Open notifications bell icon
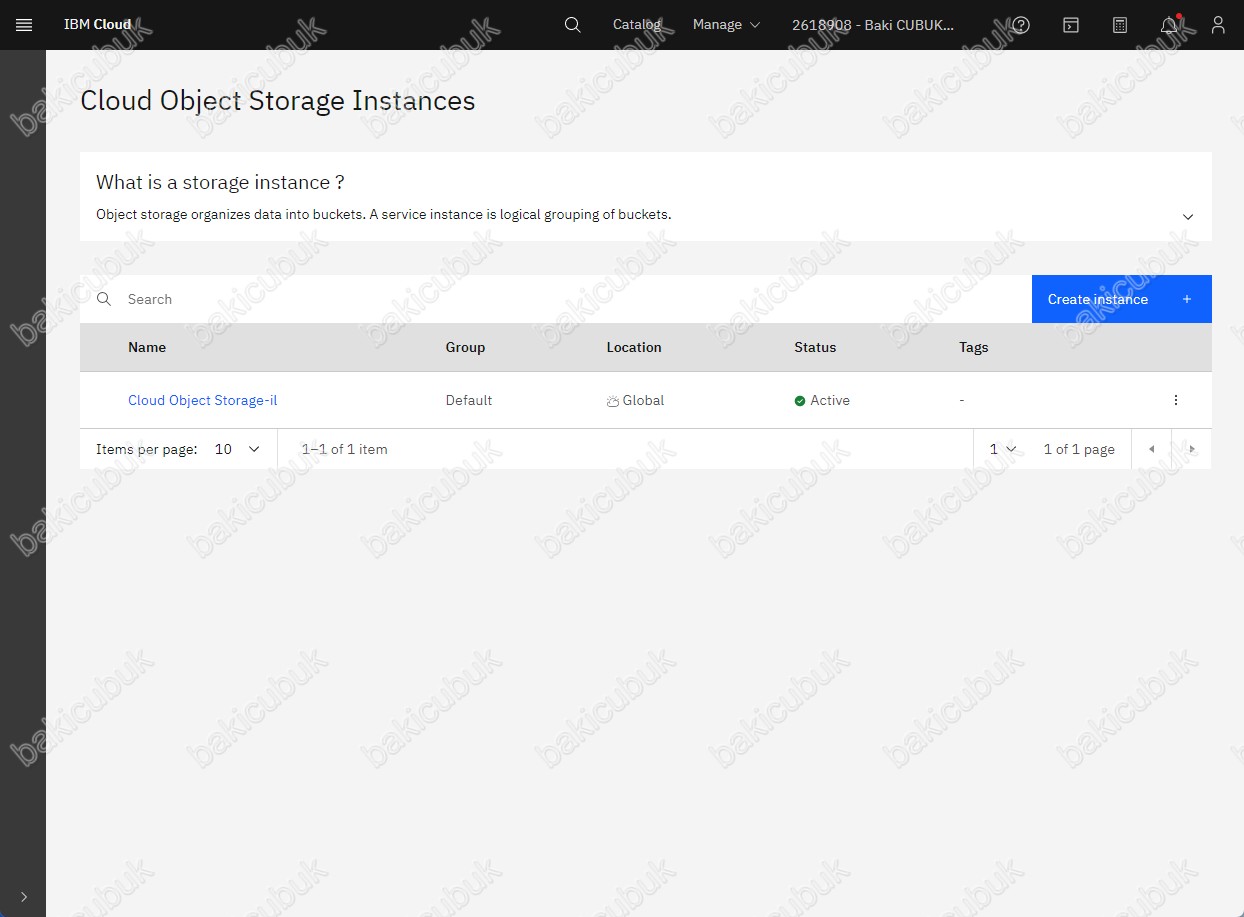 pyautogui.click(x=1169, y=25)
